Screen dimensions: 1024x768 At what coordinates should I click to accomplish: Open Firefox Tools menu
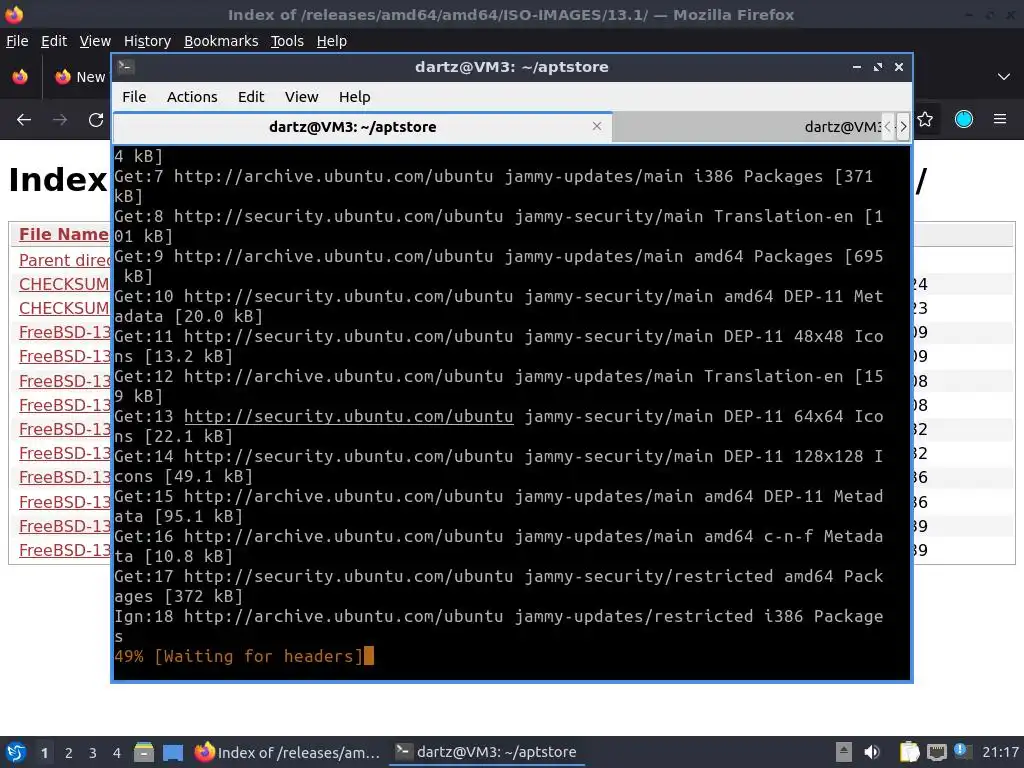tap(287, 41)
